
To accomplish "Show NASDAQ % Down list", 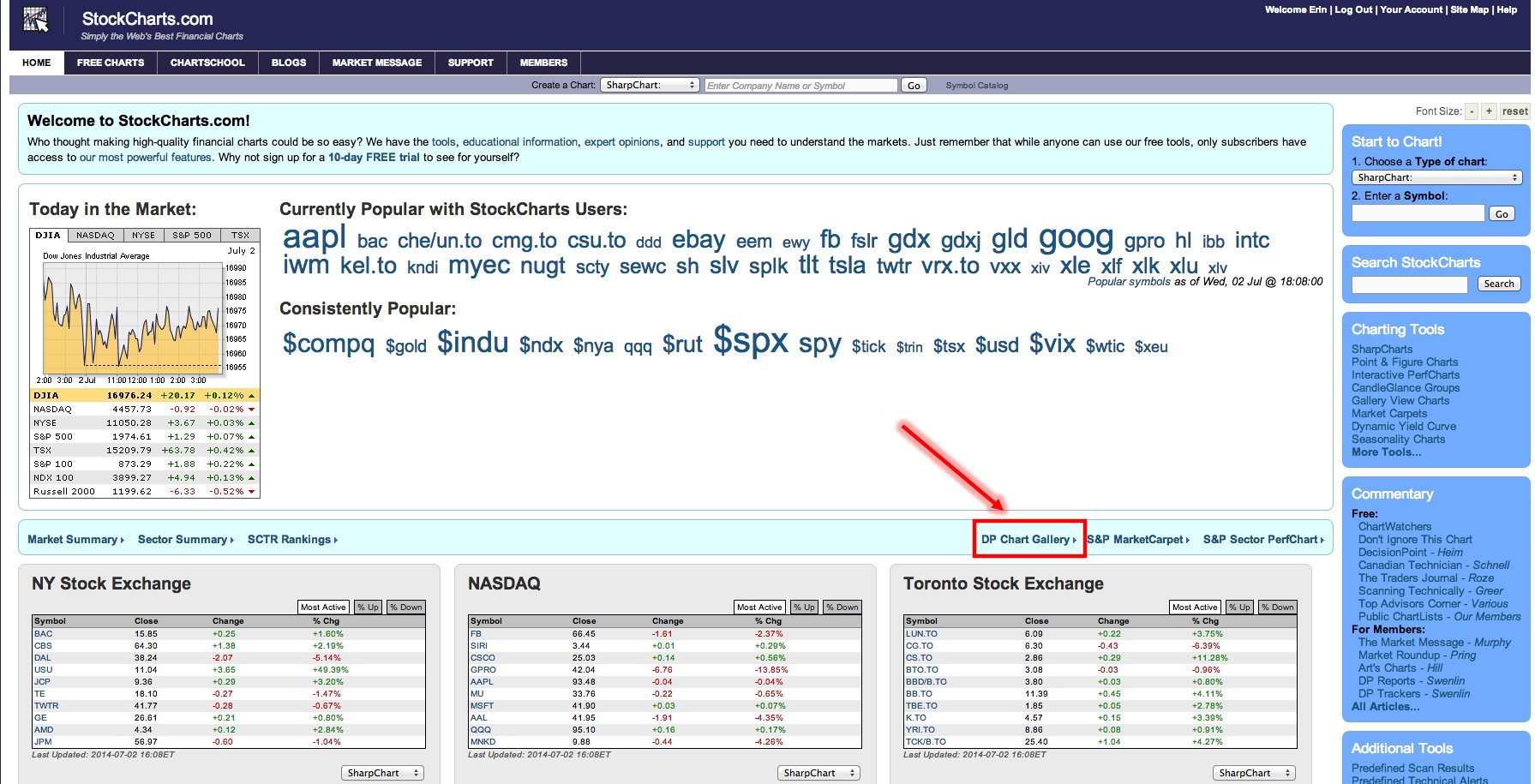I will click(x=842, y=607).
